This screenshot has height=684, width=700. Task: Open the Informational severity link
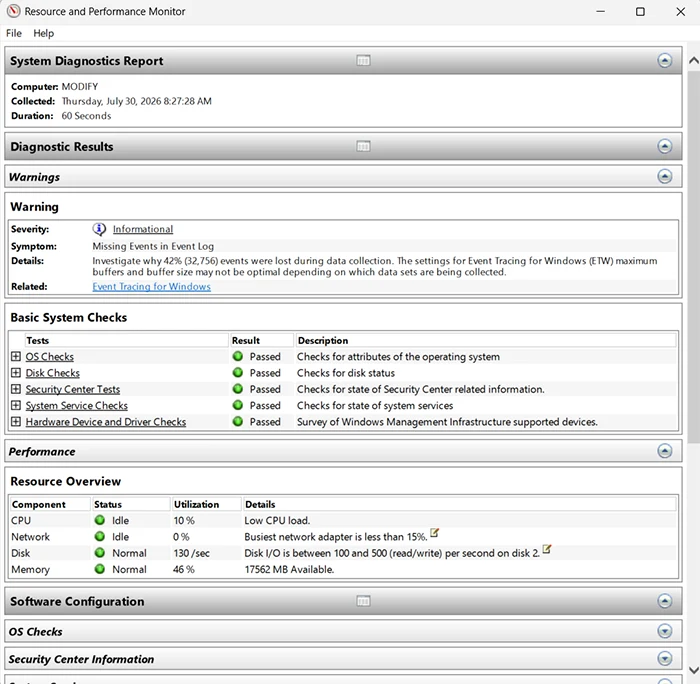click(143, 229)
